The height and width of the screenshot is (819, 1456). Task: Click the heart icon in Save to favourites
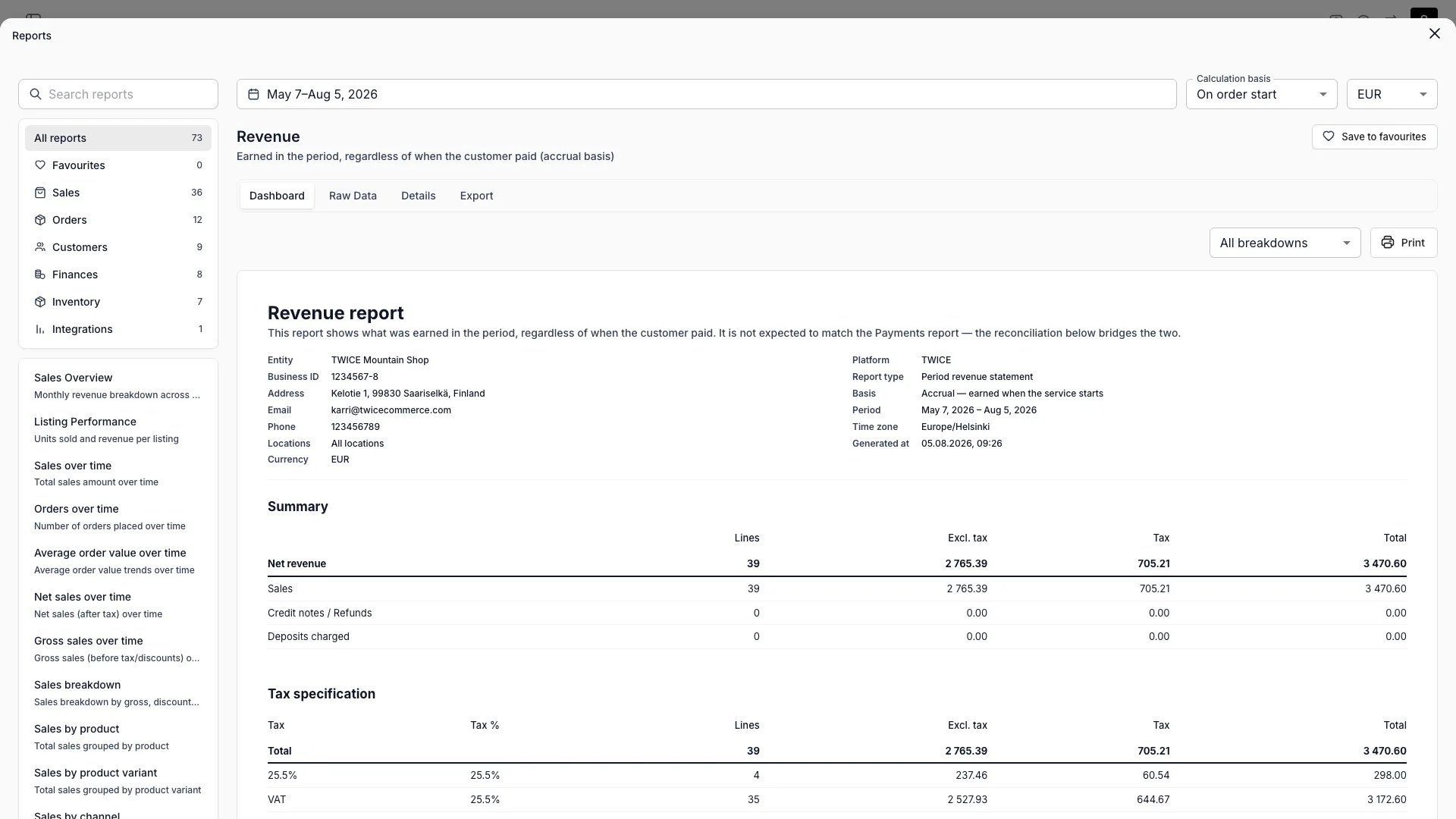coord(1329,136)
